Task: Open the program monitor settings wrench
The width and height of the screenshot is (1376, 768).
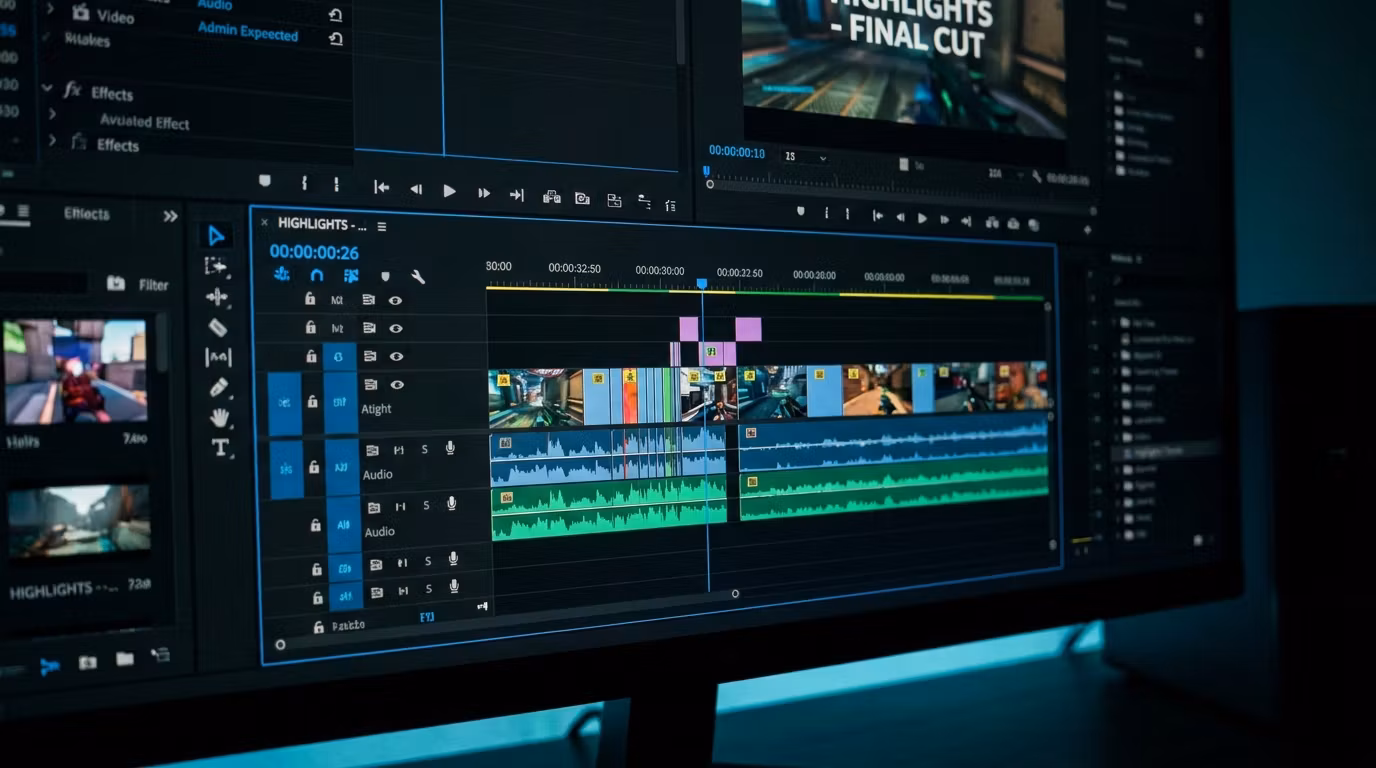Action: coord(1037,176)
